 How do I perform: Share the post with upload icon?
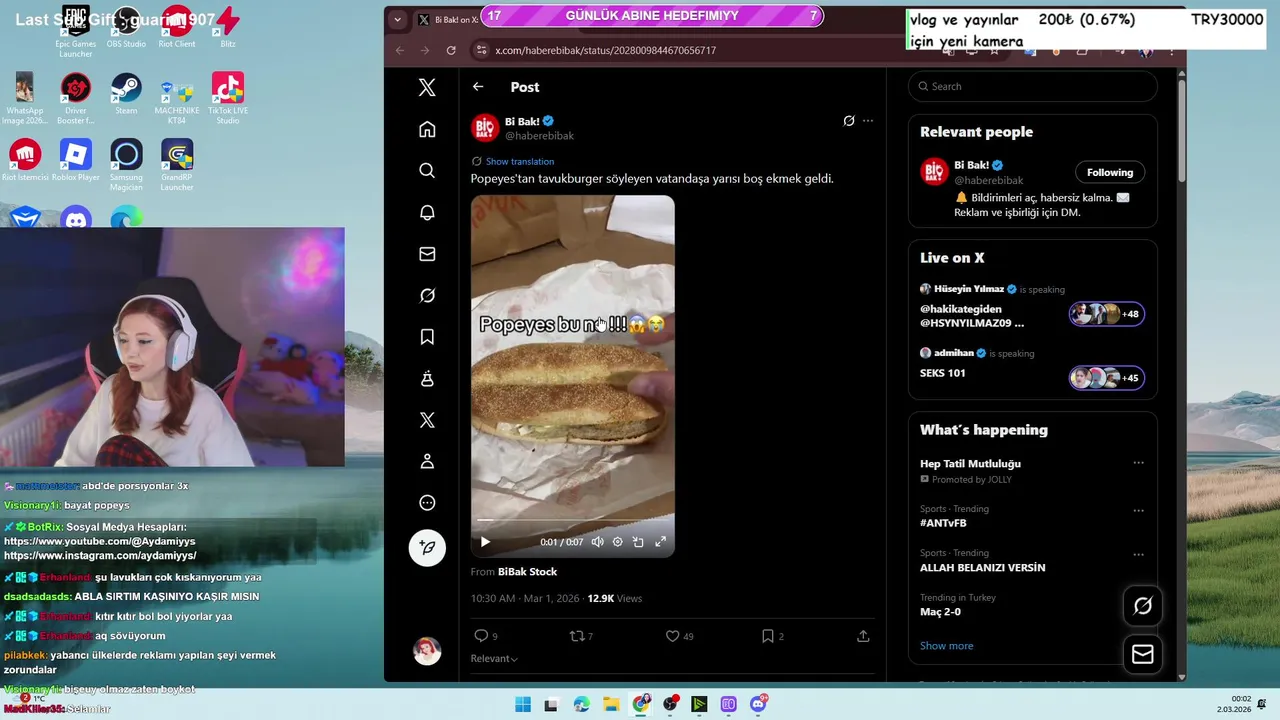pos(863,636)
